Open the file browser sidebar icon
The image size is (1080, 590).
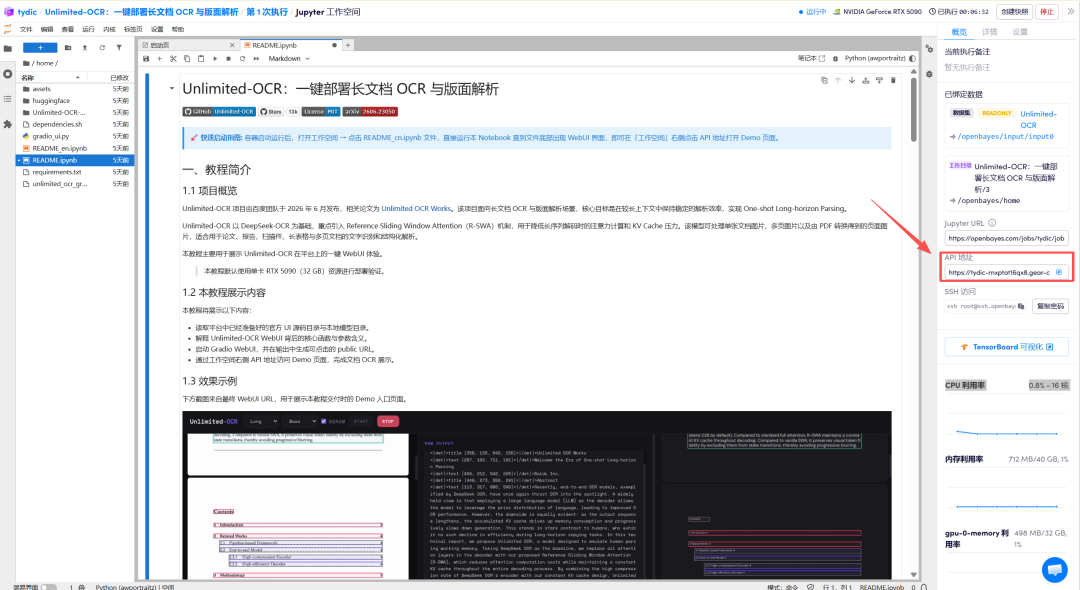8,48
